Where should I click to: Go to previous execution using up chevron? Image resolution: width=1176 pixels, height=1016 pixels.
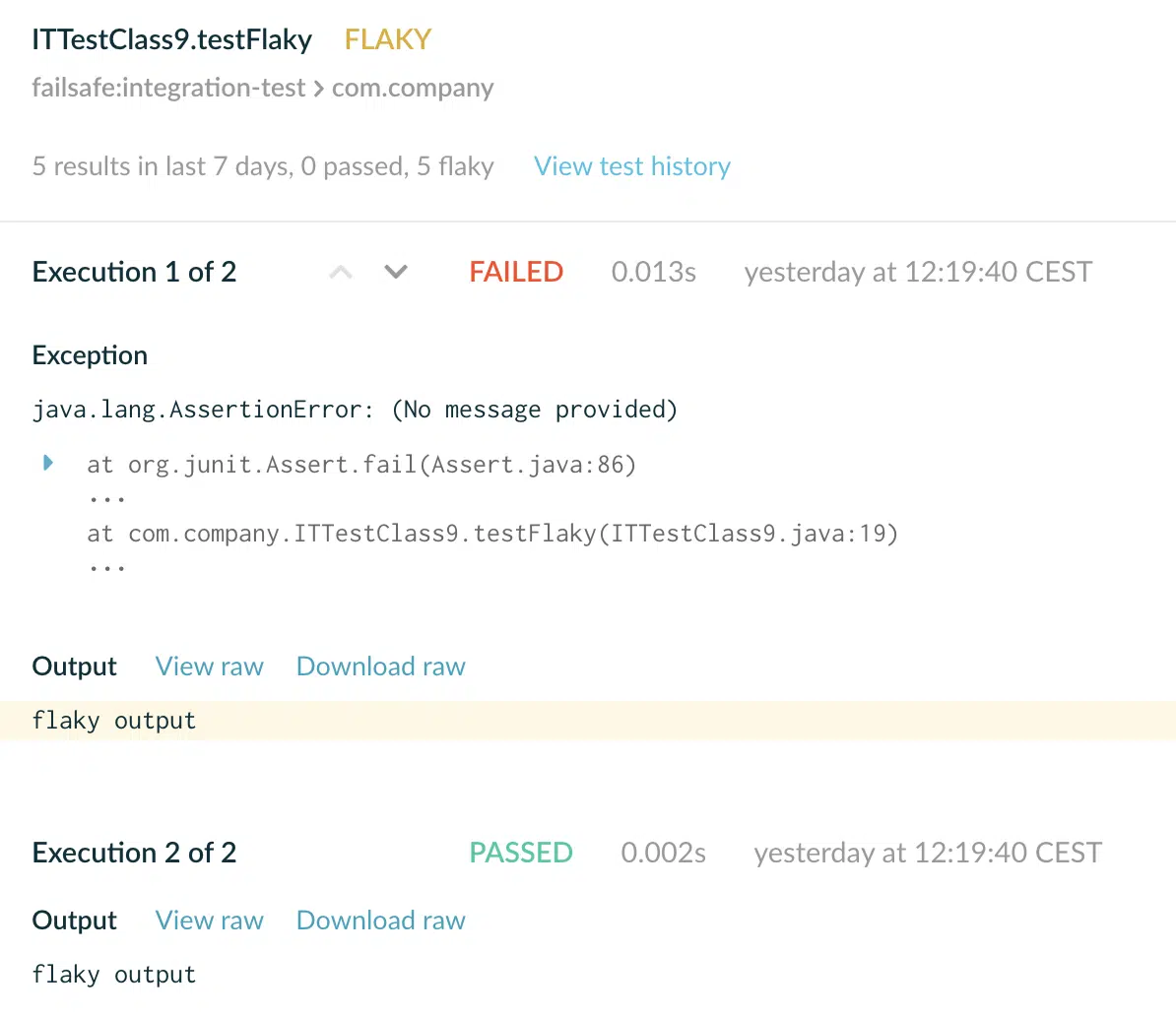[341, 272]
